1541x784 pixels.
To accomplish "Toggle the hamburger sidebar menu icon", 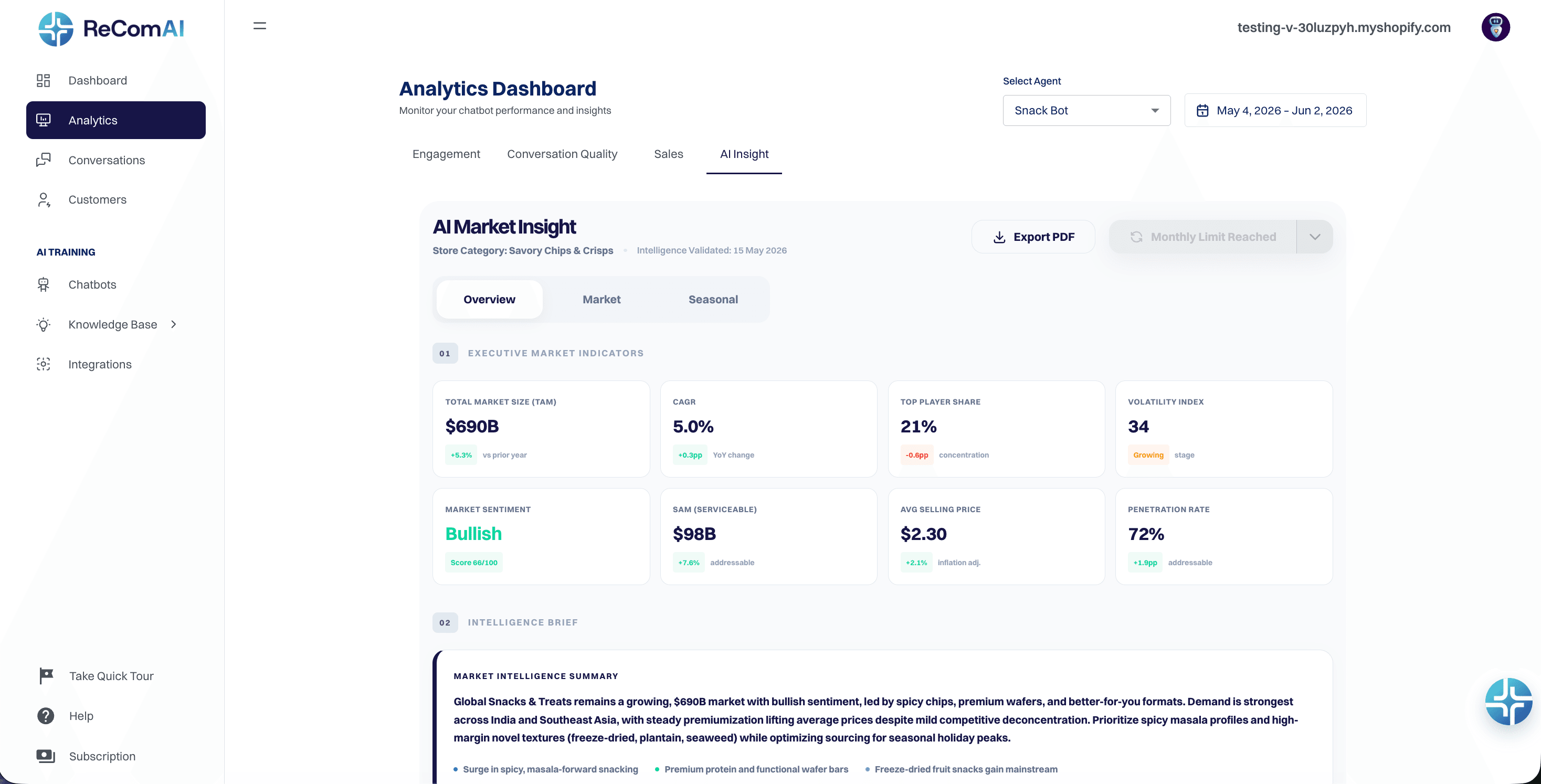I will [x=260, y=26].
